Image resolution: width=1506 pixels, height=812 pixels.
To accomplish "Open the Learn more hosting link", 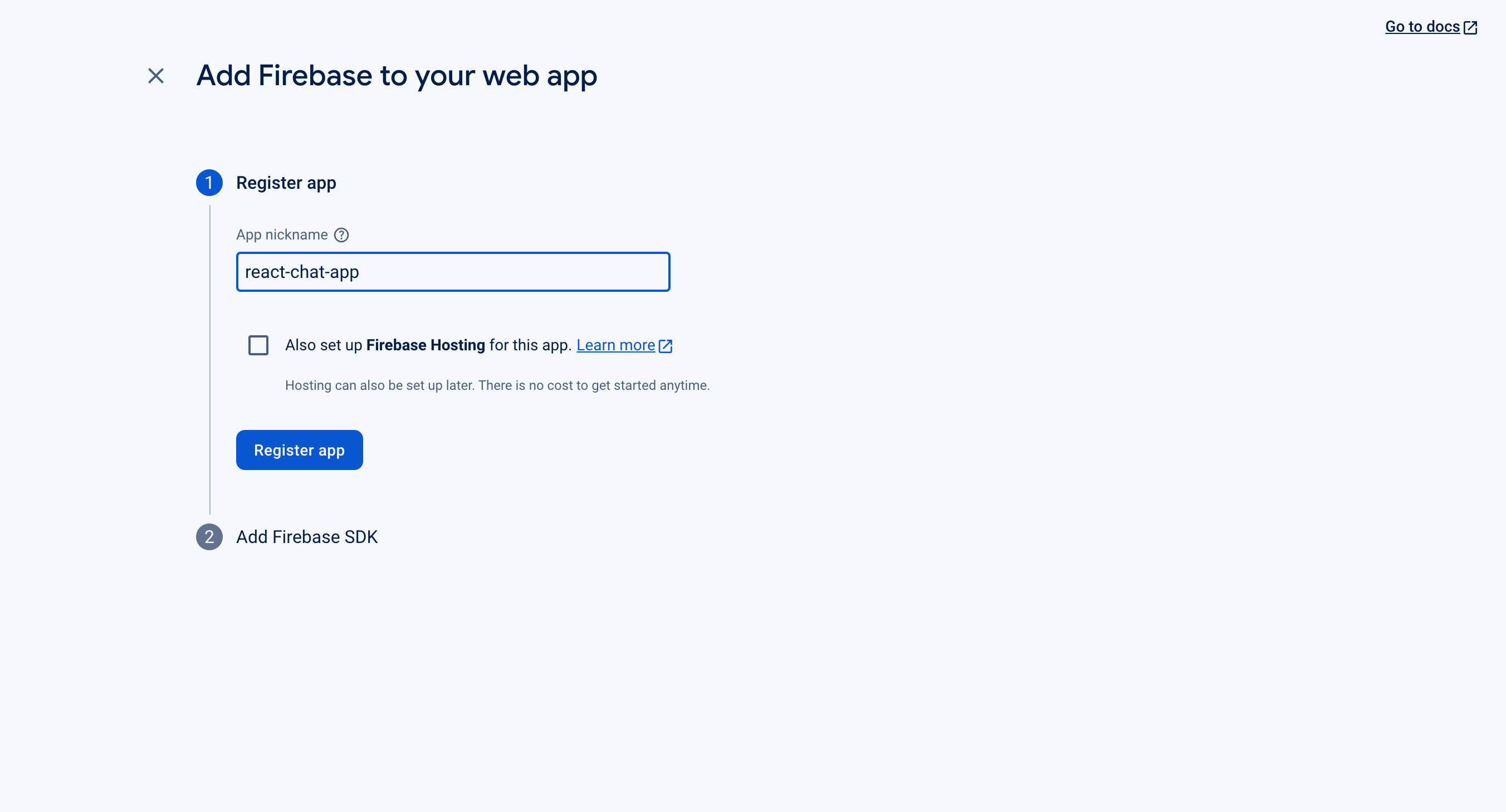I will (615, 345).
